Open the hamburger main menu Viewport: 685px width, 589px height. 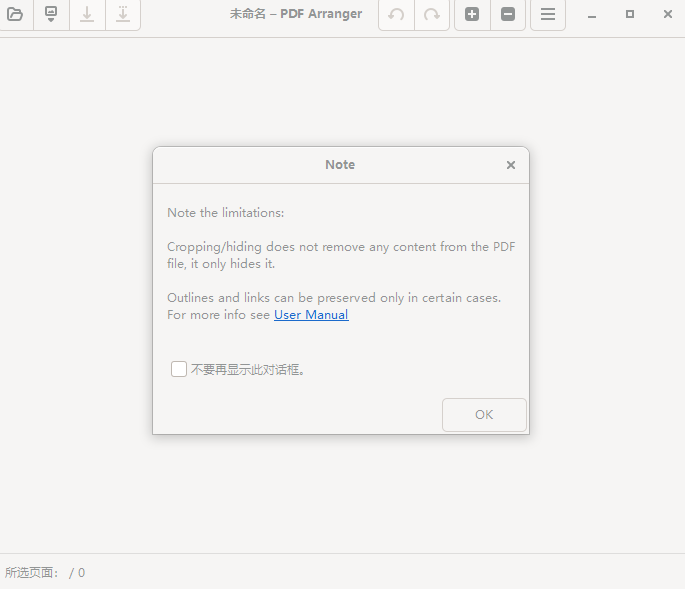[548, 15]
